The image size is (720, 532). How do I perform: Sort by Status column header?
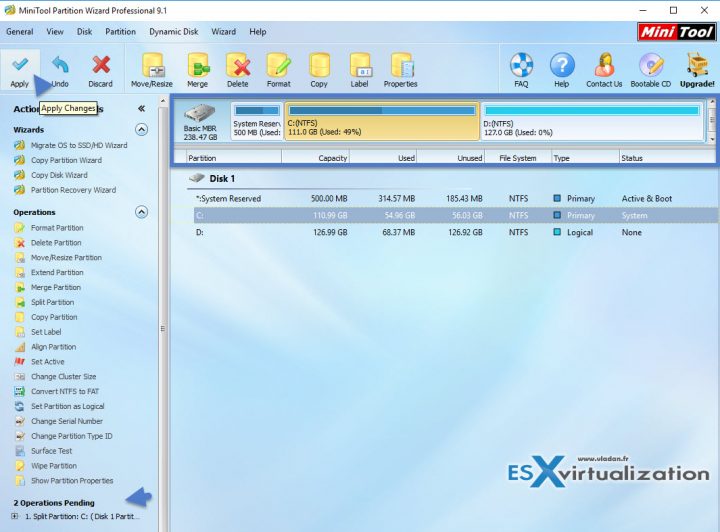pyautogui.click(x=668, y=158)
